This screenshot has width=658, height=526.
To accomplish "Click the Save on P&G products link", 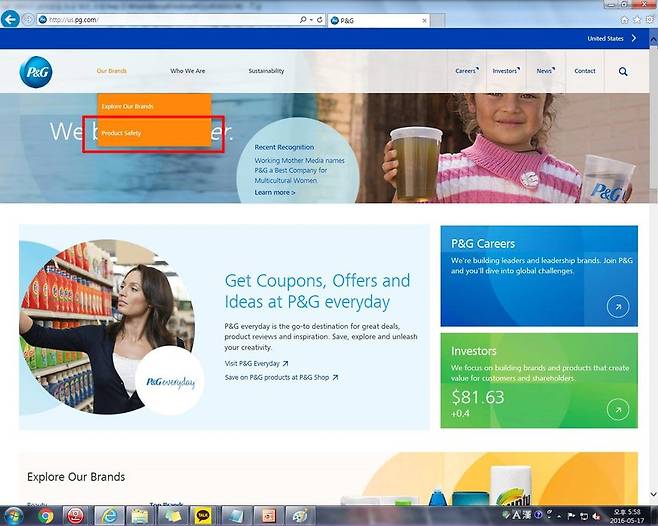I will [281, 377].
